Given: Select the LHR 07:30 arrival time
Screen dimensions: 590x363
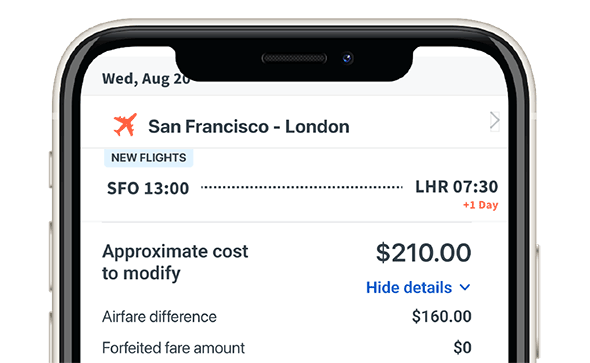Looking at the screenshot, I should point(456,187).
